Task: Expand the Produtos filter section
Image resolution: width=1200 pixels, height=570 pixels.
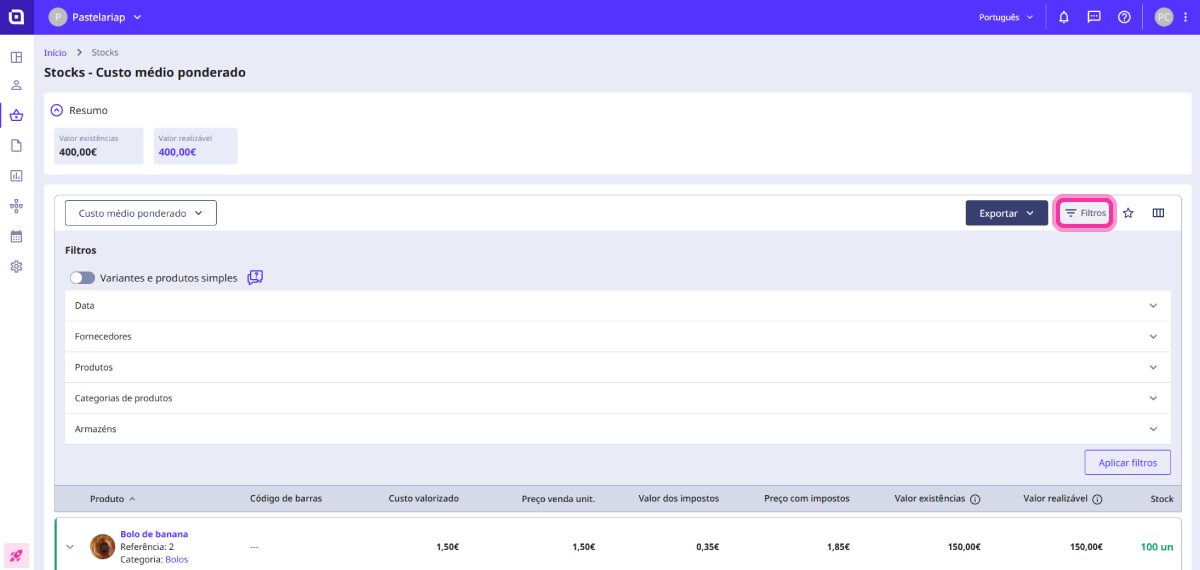Action: coord(617,367)
